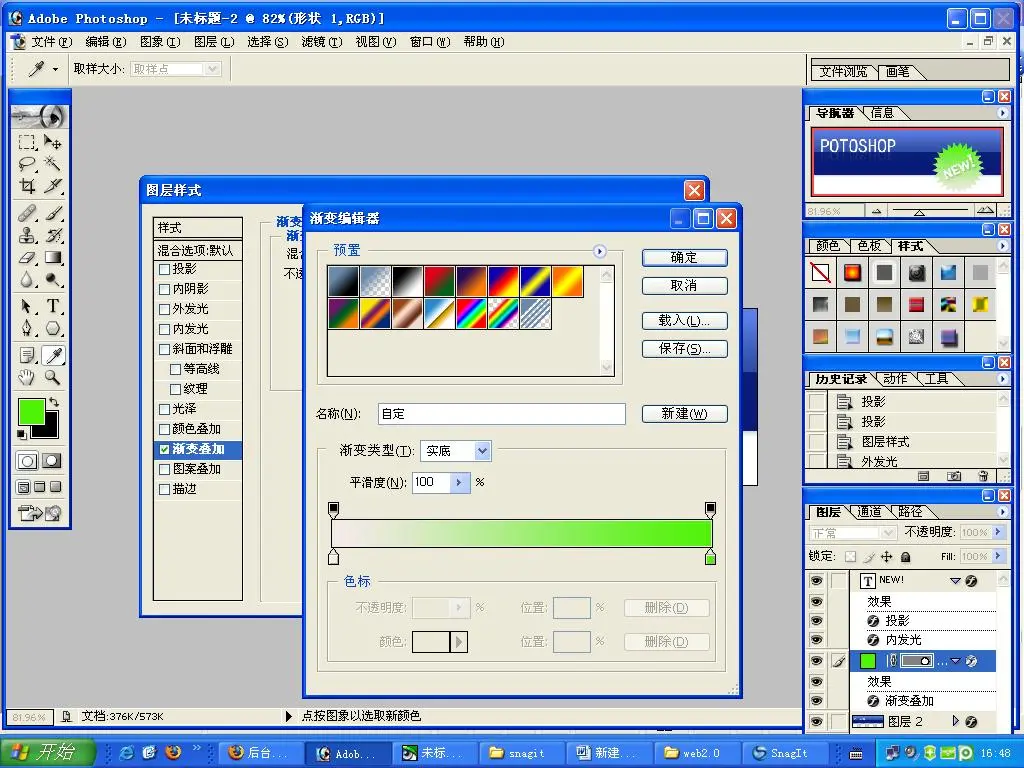1024x768 pixels.
Task: Select the dodge tool
Action: pos(53,280)
